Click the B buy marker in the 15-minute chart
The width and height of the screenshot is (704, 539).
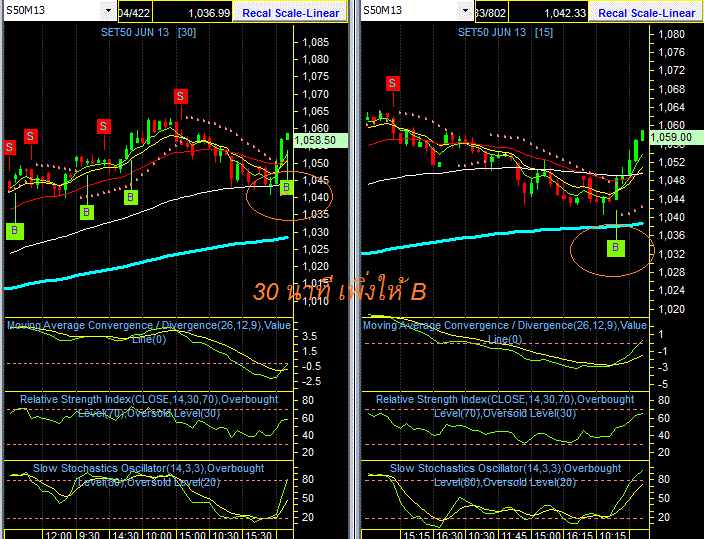616,247
